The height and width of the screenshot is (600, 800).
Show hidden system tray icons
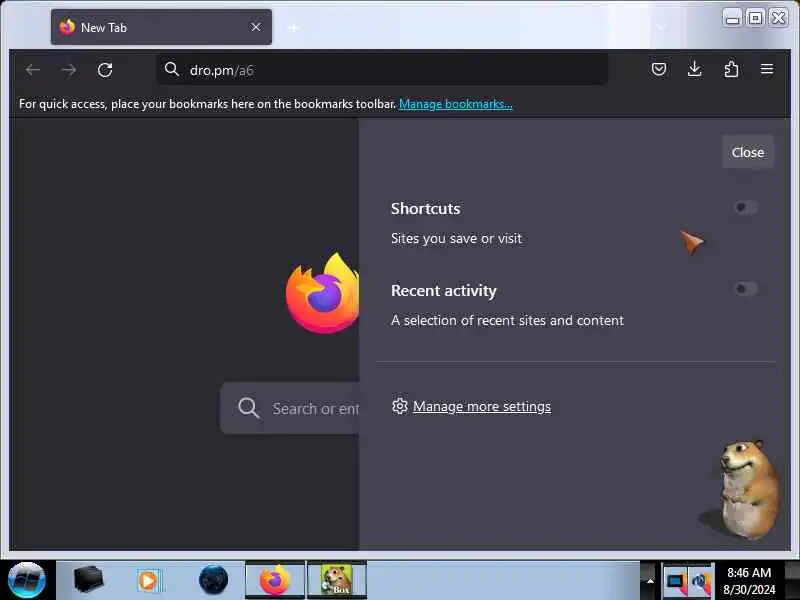point(650,581)
